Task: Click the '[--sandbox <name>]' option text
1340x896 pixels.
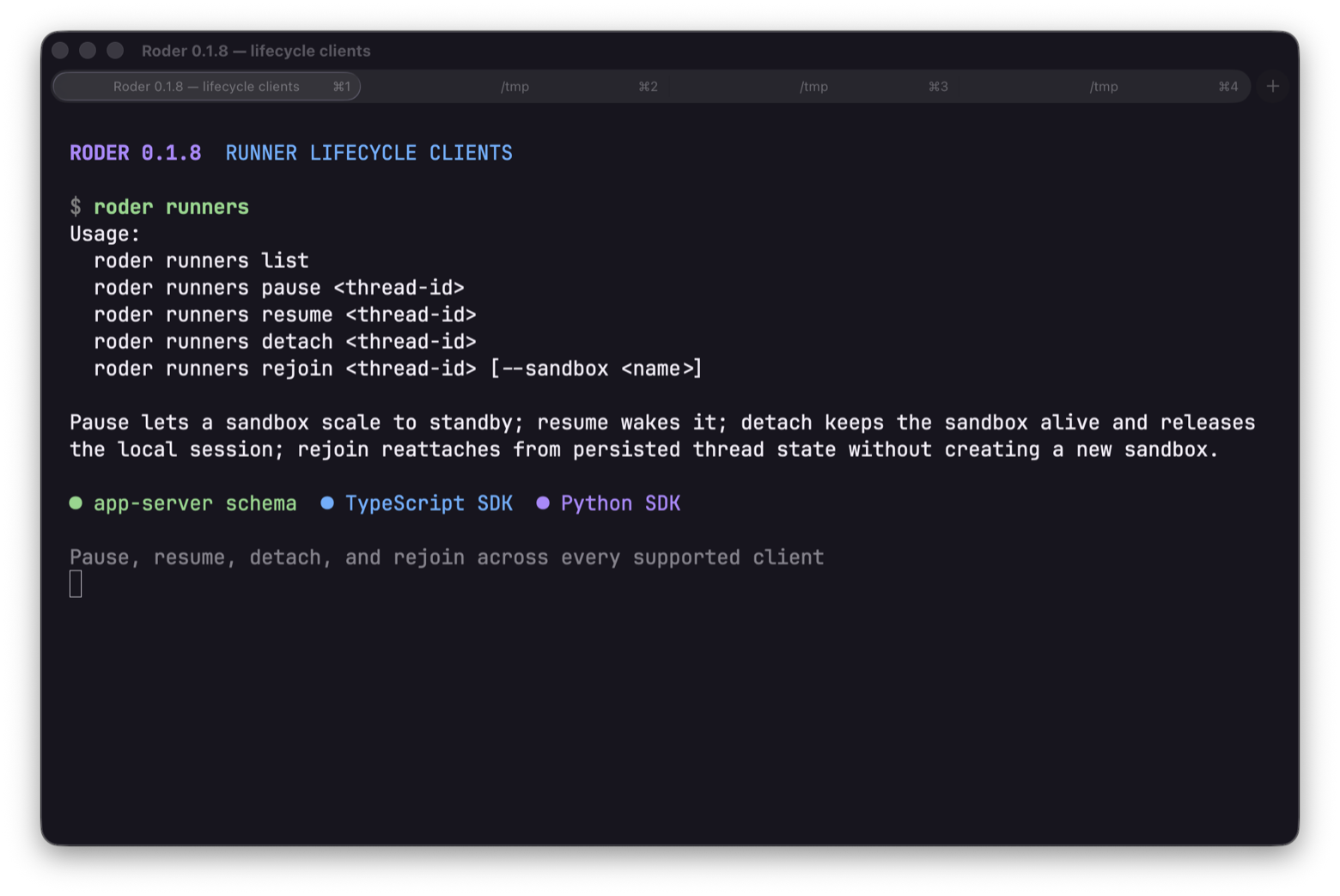Action: (x=596, y=369)
